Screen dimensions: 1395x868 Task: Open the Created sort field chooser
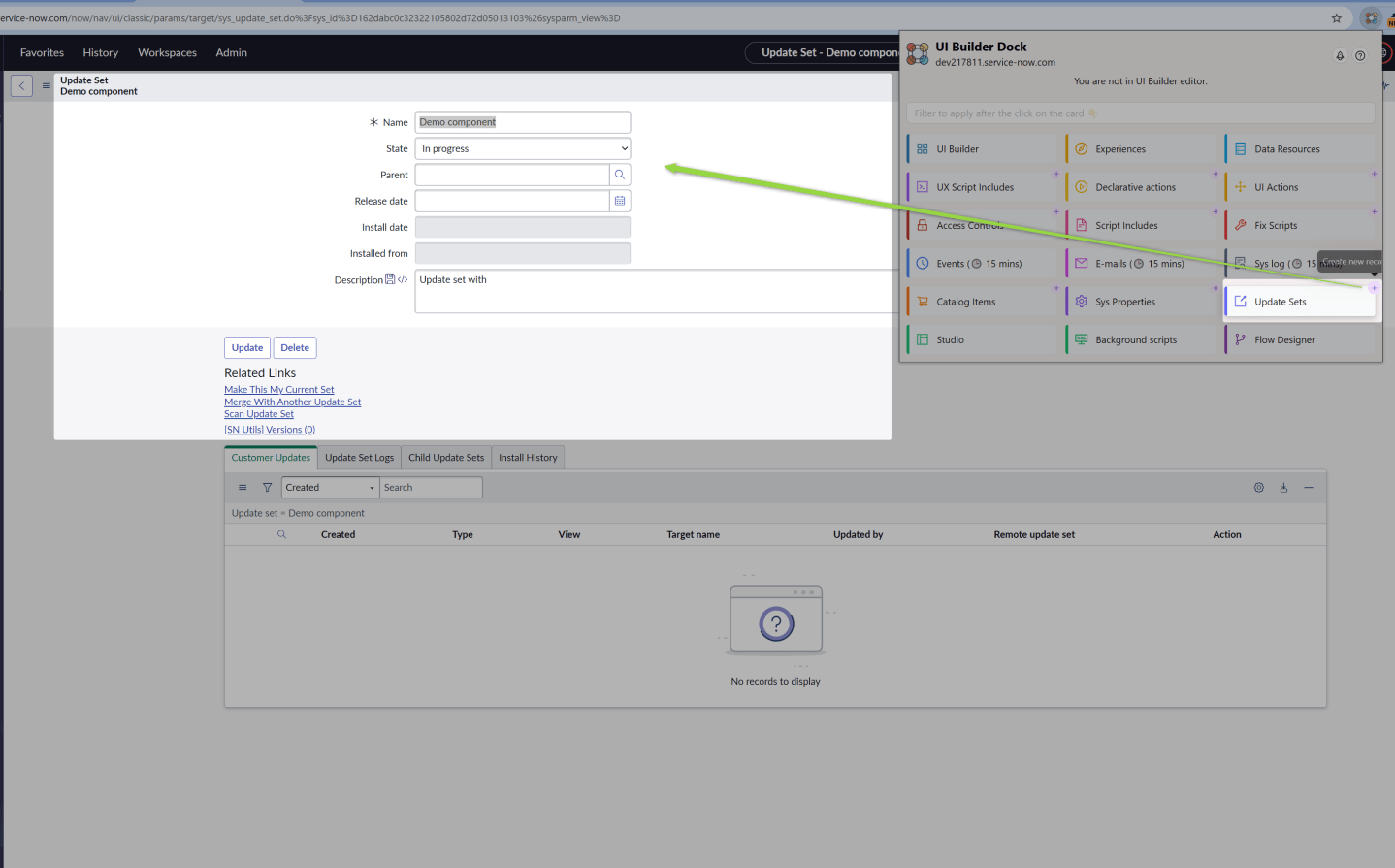330,487
